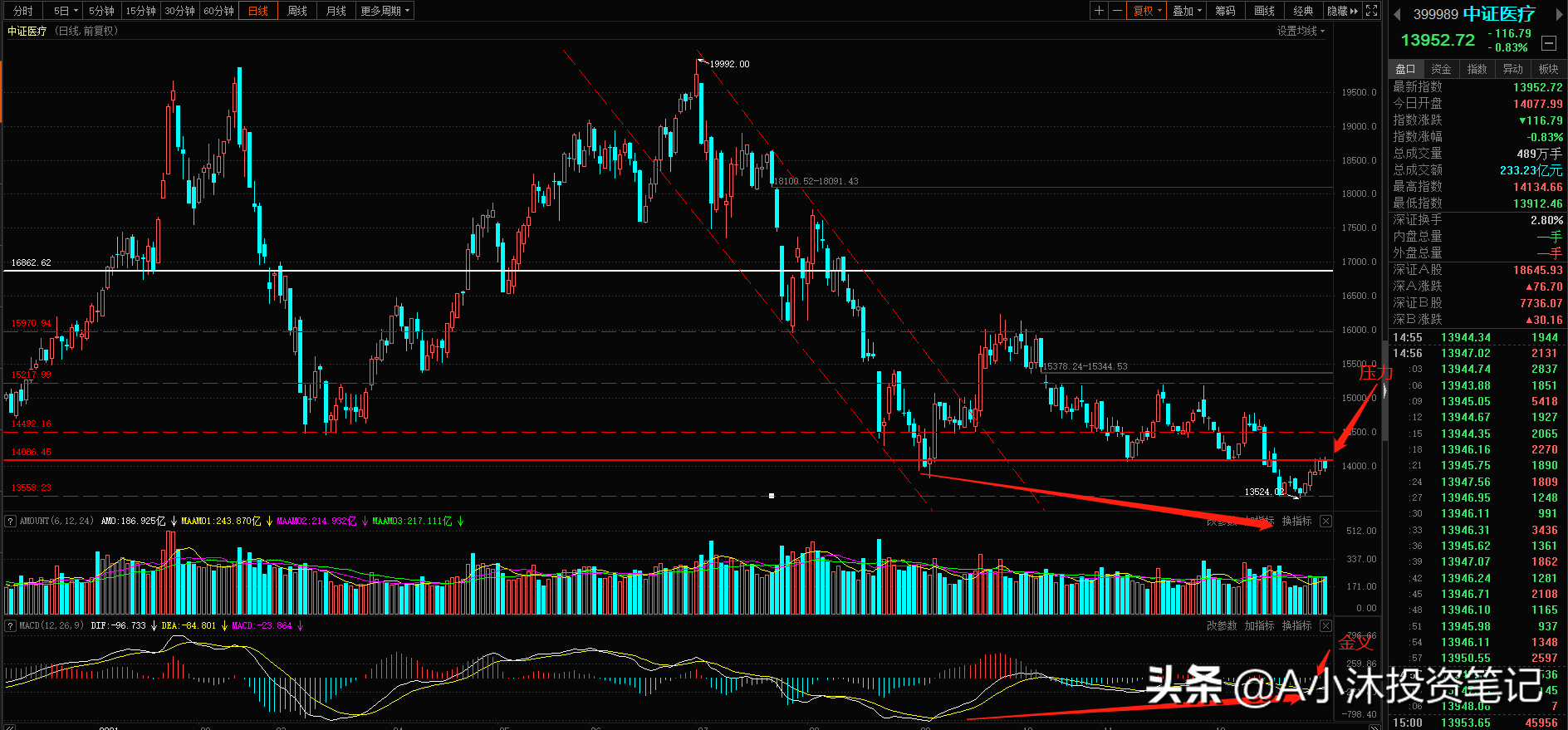Toggle 画线 drawing mode
The image size is (1568, 730).
tap(1264, 11)
